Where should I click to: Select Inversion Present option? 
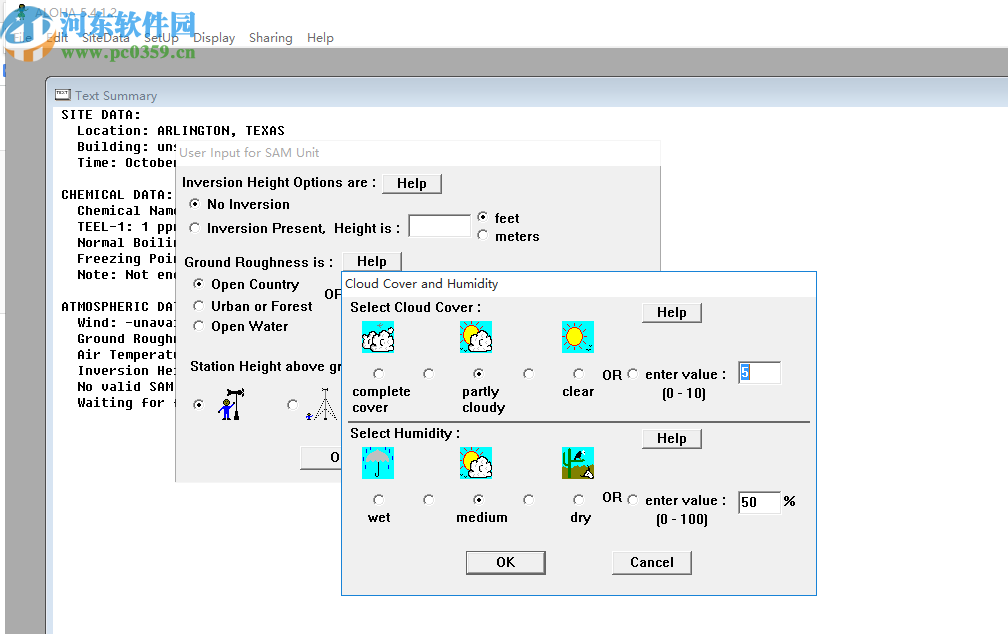(x=194, y=228)
